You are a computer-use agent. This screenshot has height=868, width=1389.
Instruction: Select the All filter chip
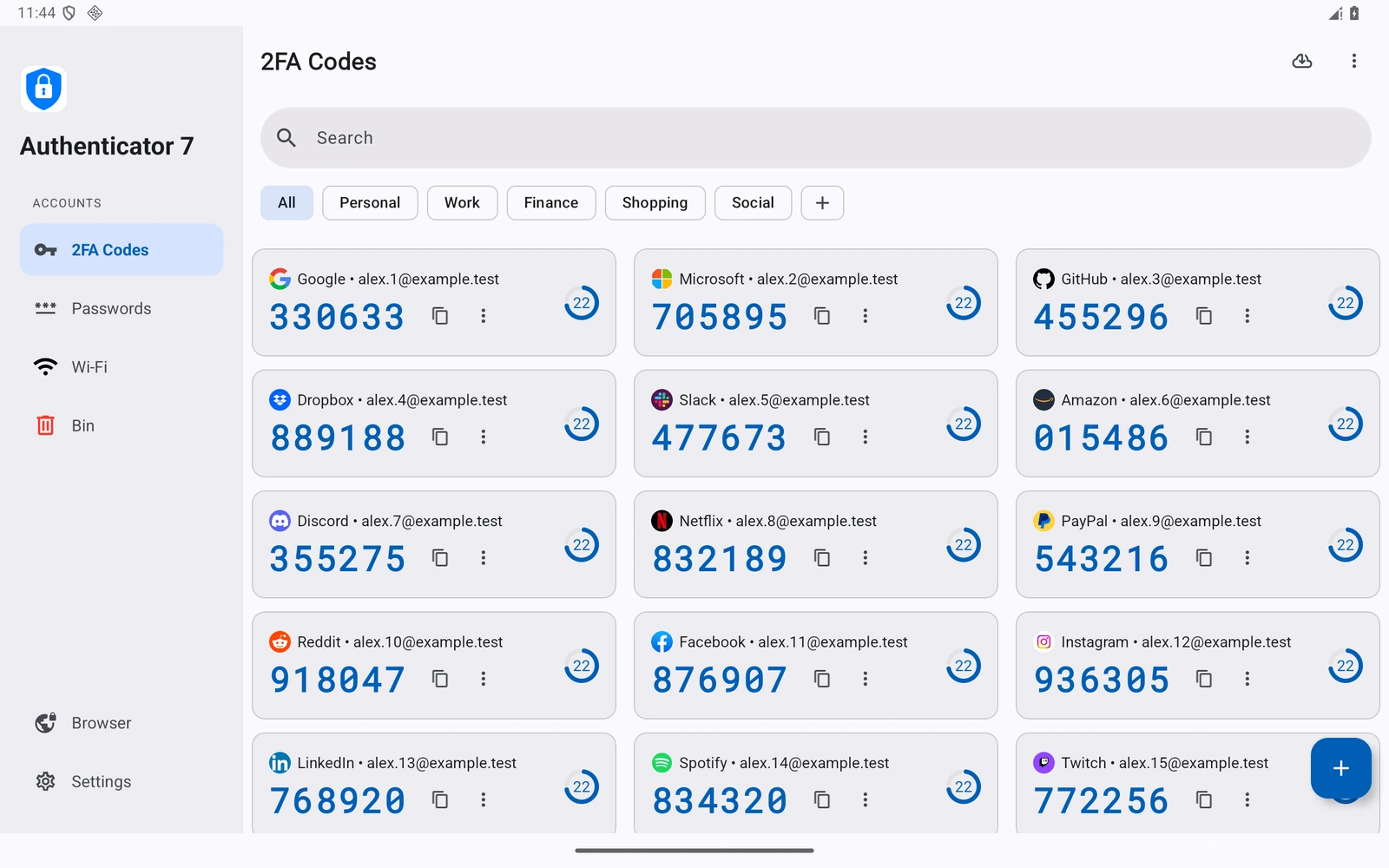click(x=286, y=202)
